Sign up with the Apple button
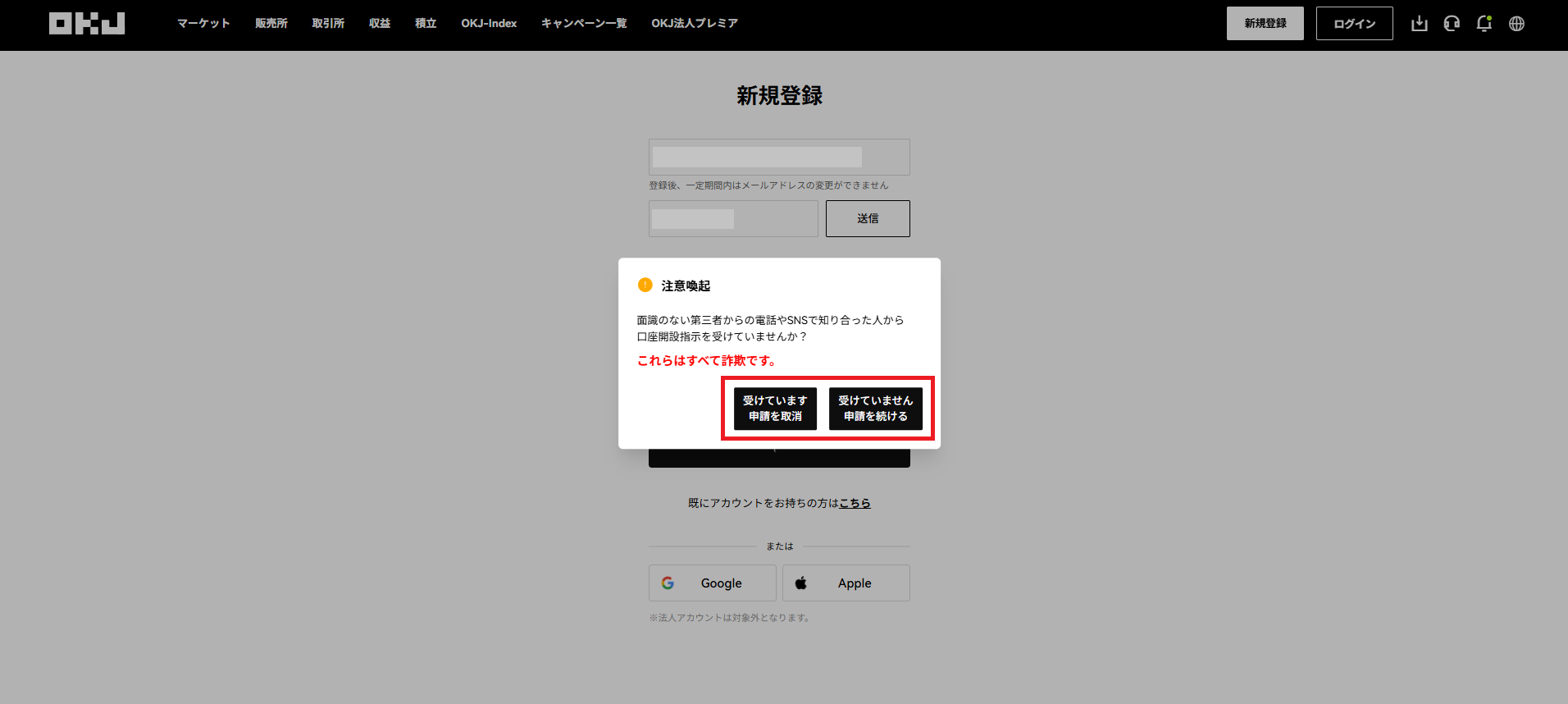This screenshot has width=1568, height=704. coord(846,583)
